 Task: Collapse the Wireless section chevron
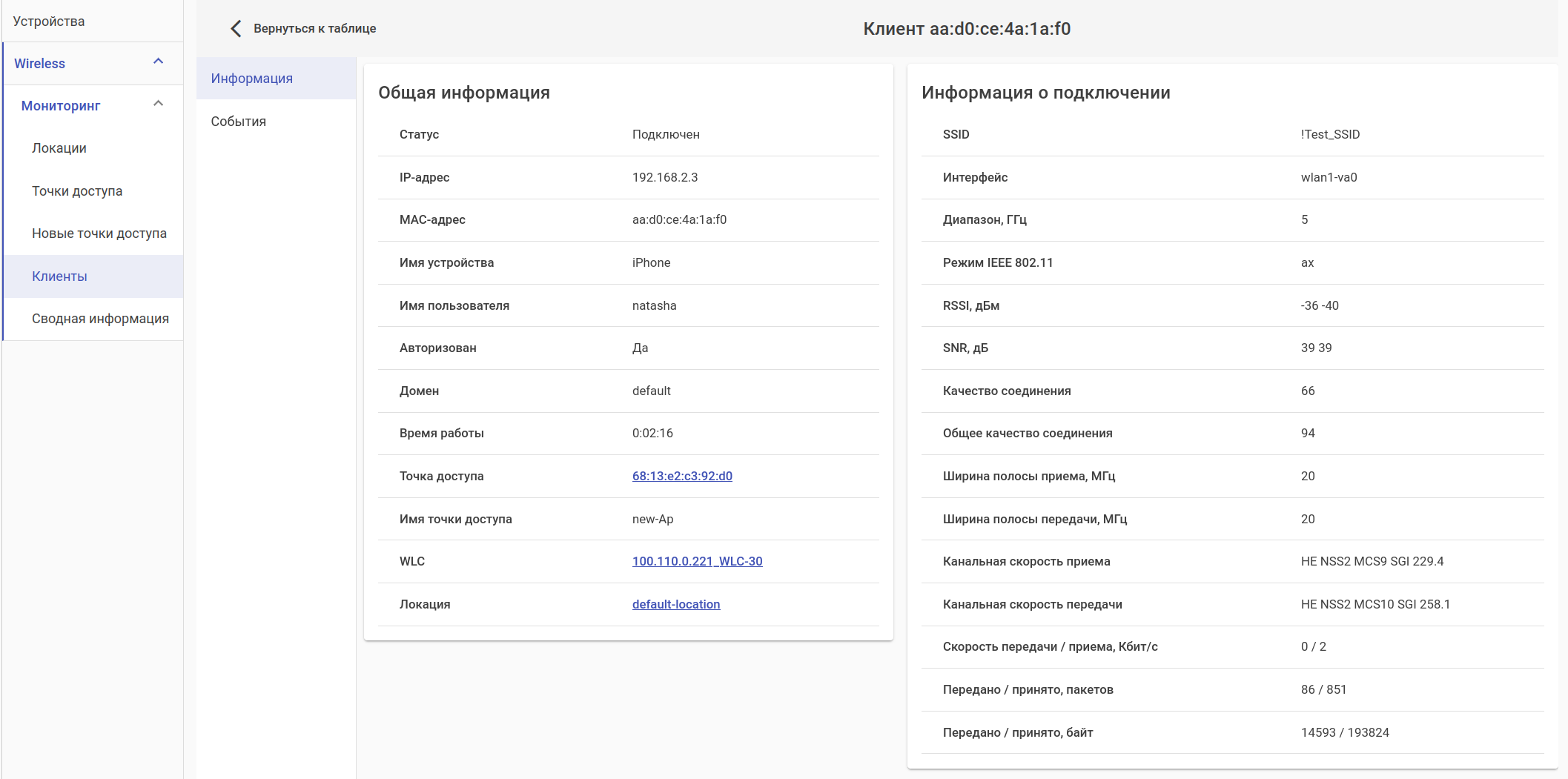pos(158,62)
